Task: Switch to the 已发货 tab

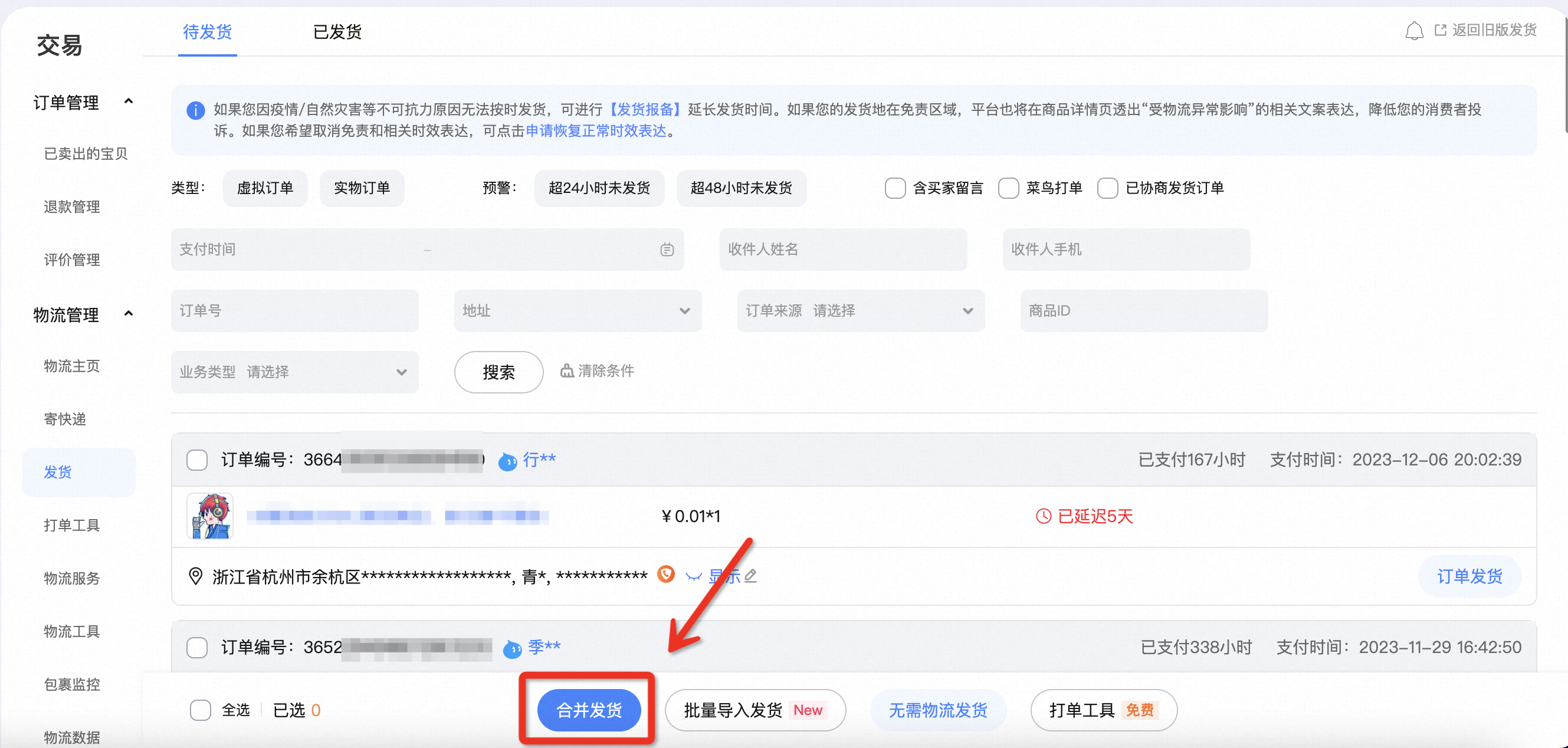Action: [337, 32]
